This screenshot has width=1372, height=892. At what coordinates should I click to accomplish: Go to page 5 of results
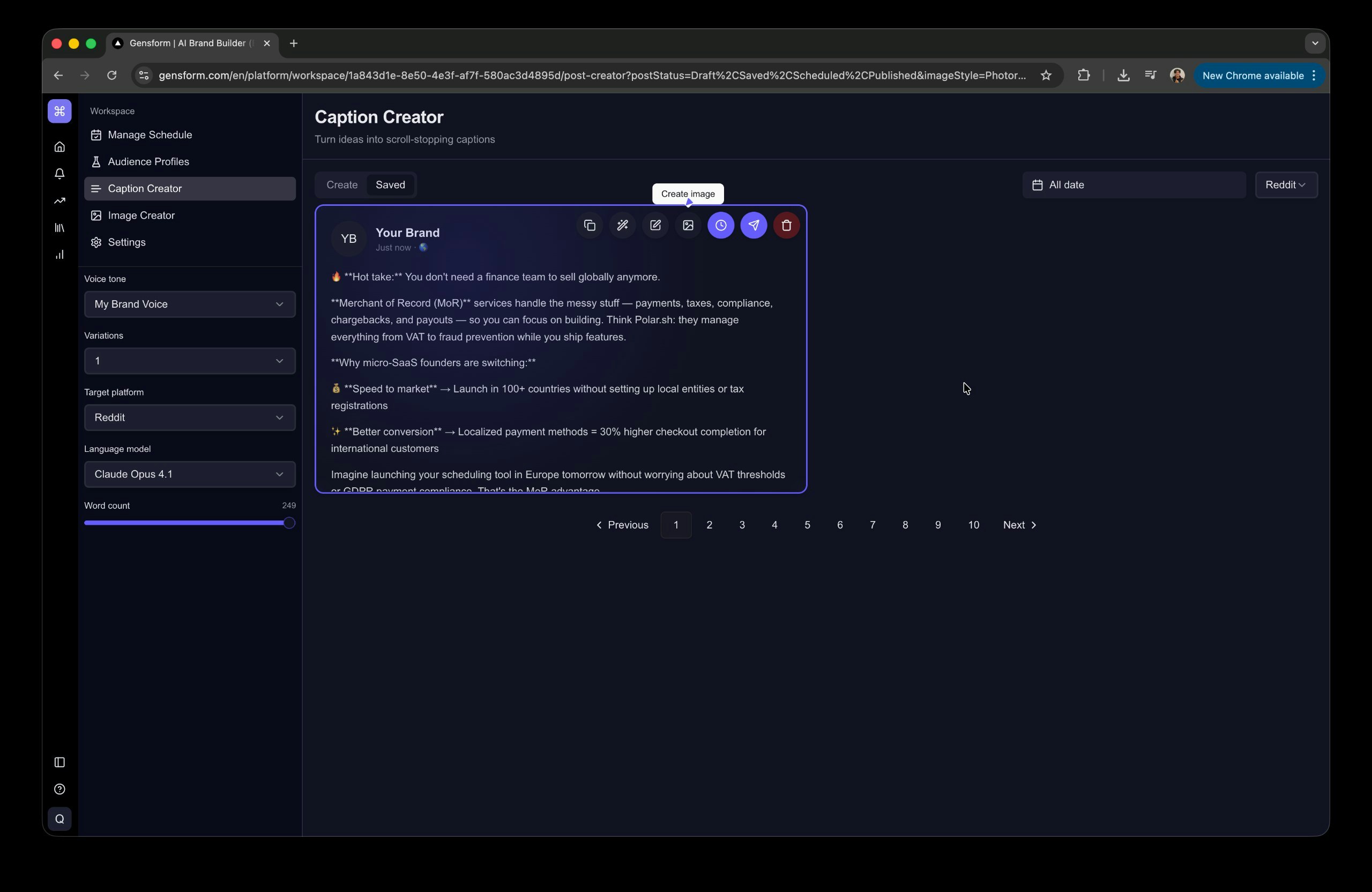(807, 525)
